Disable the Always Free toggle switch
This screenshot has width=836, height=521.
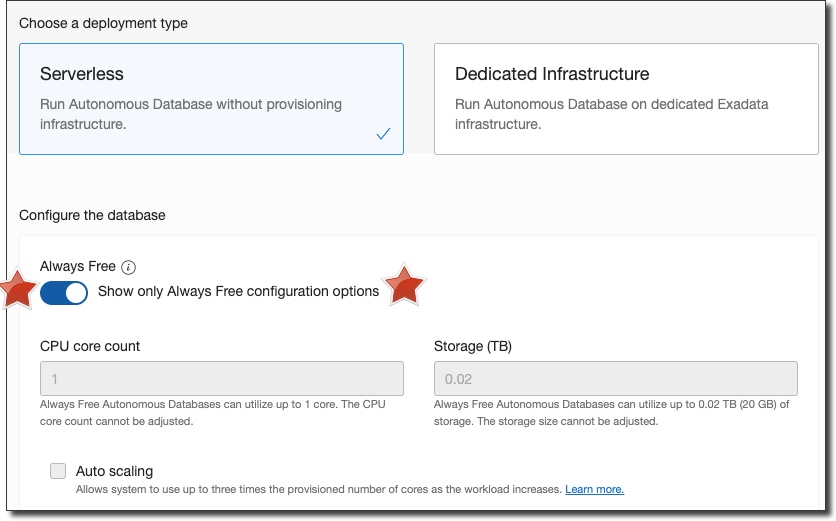(x=64, y=292)
